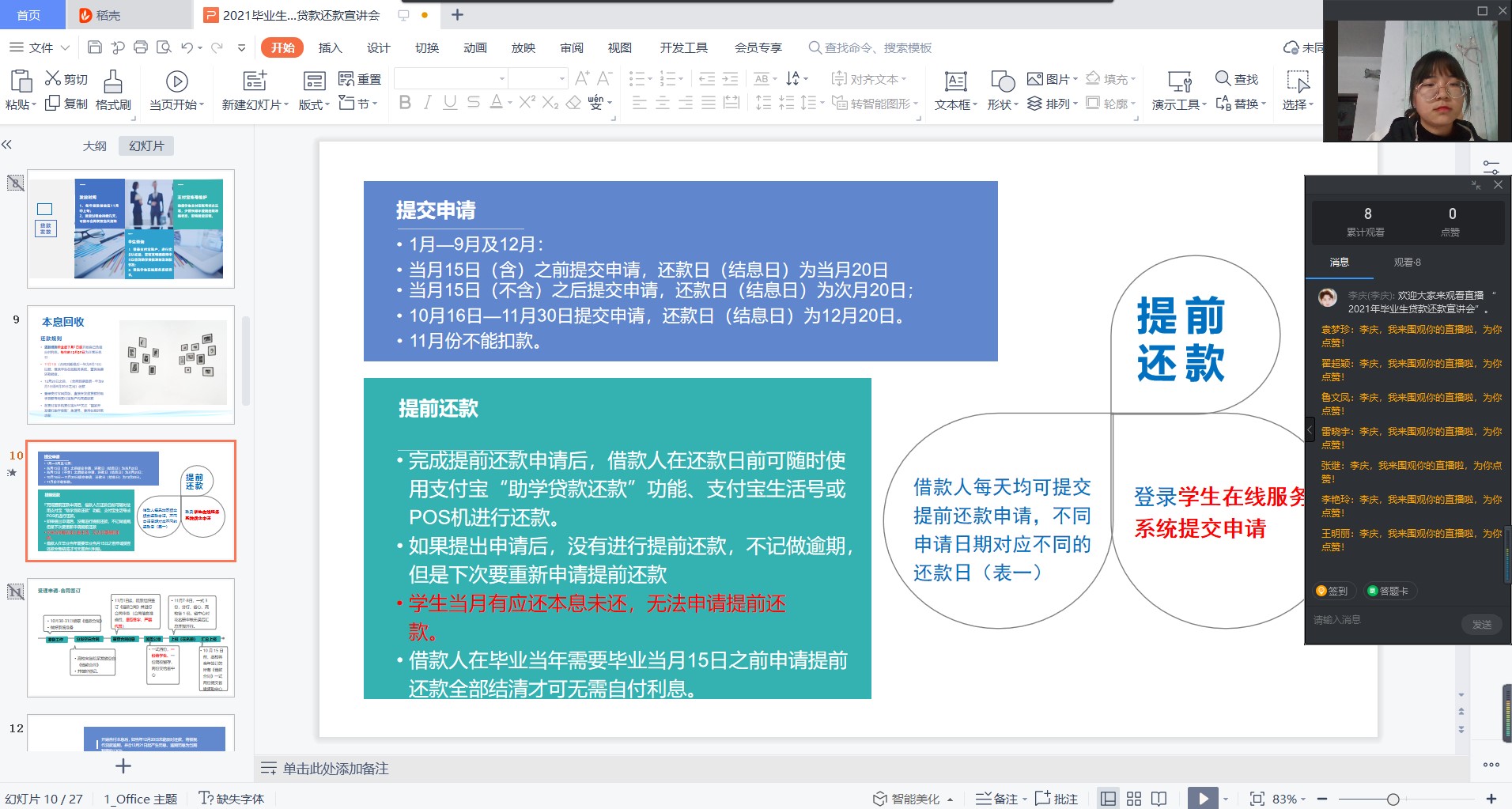
Task: Click the 签到 sign-in button
Action: coord(1335,591)
